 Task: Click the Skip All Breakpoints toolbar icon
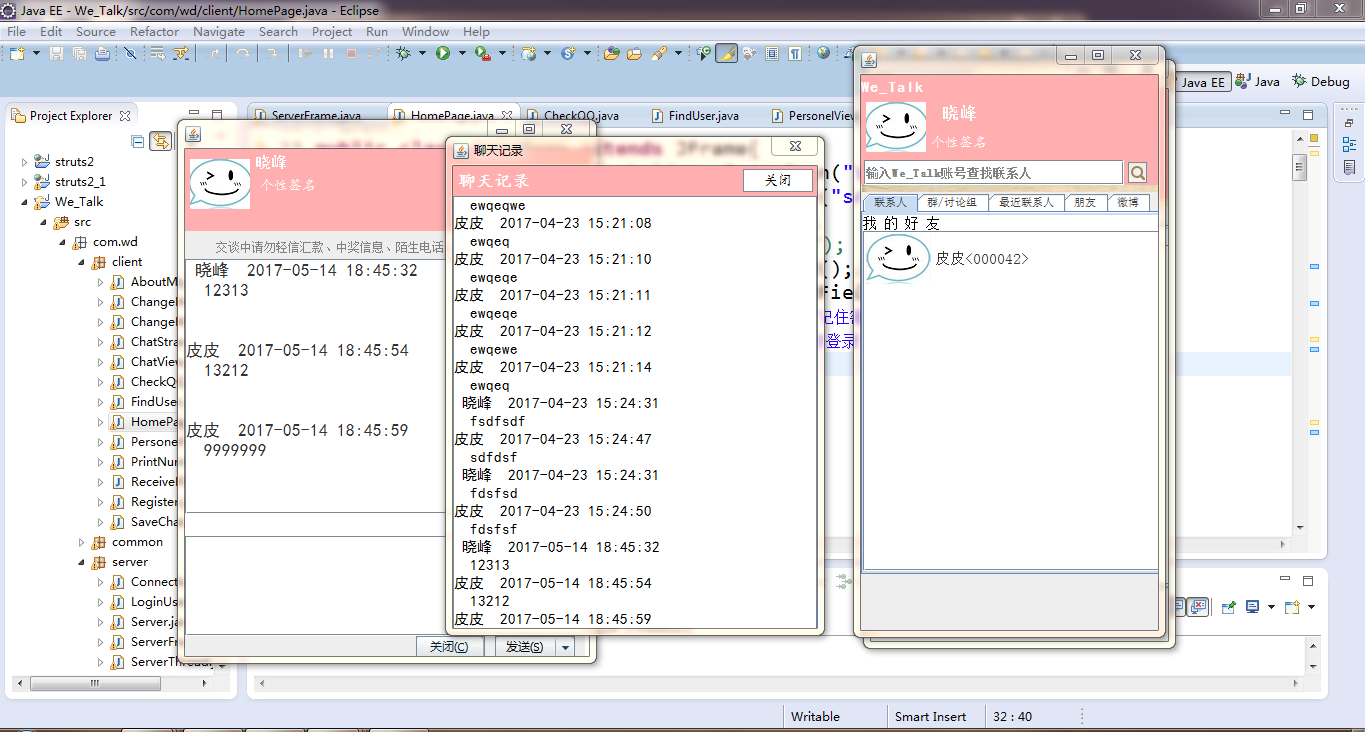coord(130,53)
